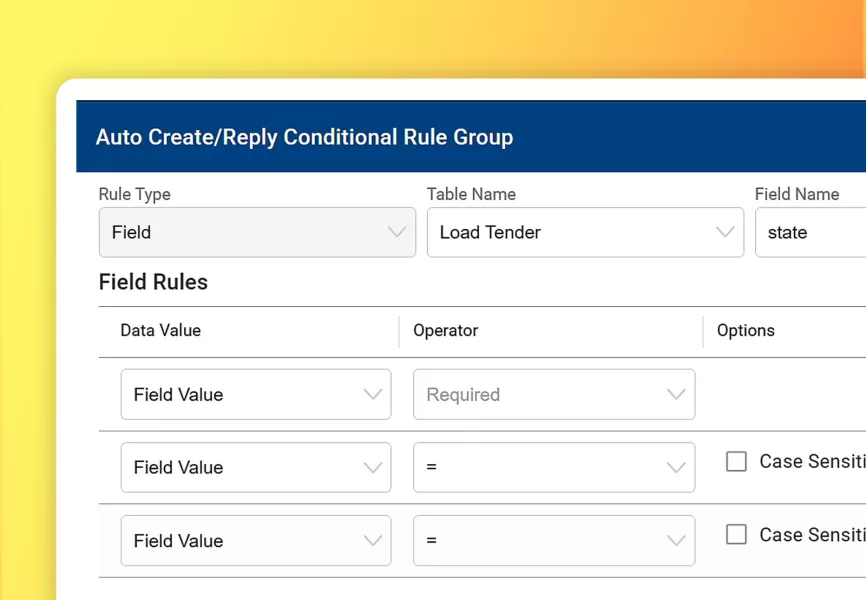Click the second row Case Sensitive label text
The width and height of the screenshot is (866, 600).
pyautogui.click(x=811, y=462)
